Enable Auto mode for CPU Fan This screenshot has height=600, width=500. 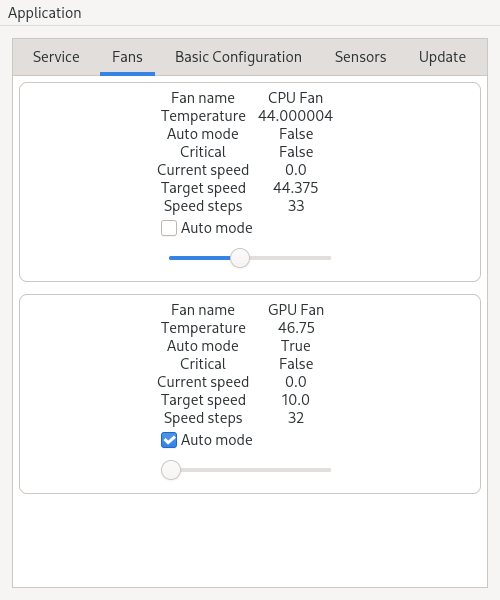[x=169, y=228]
